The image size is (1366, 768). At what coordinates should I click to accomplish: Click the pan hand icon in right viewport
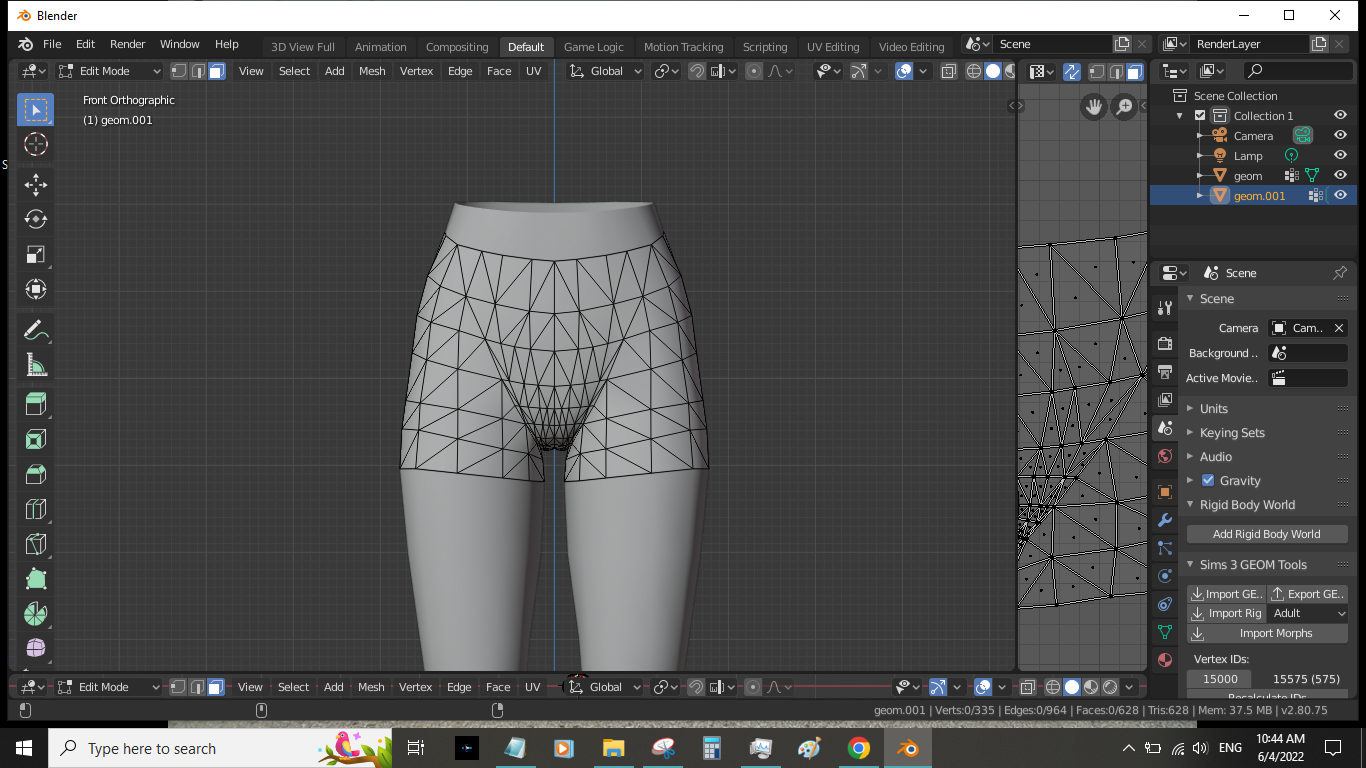pyautogui.click(x=1094, y=107)
